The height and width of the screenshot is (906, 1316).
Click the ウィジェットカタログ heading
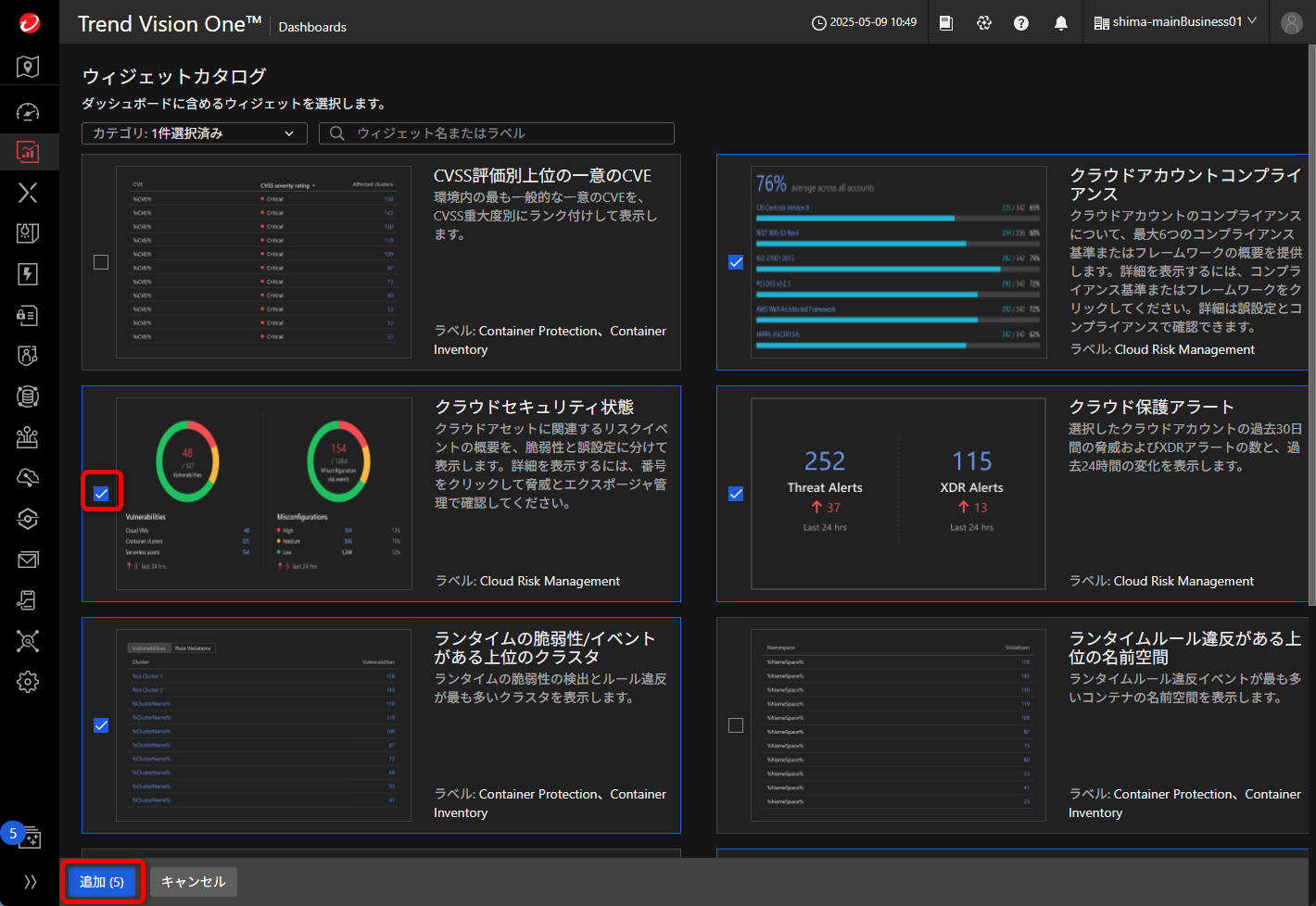(174, 76)
